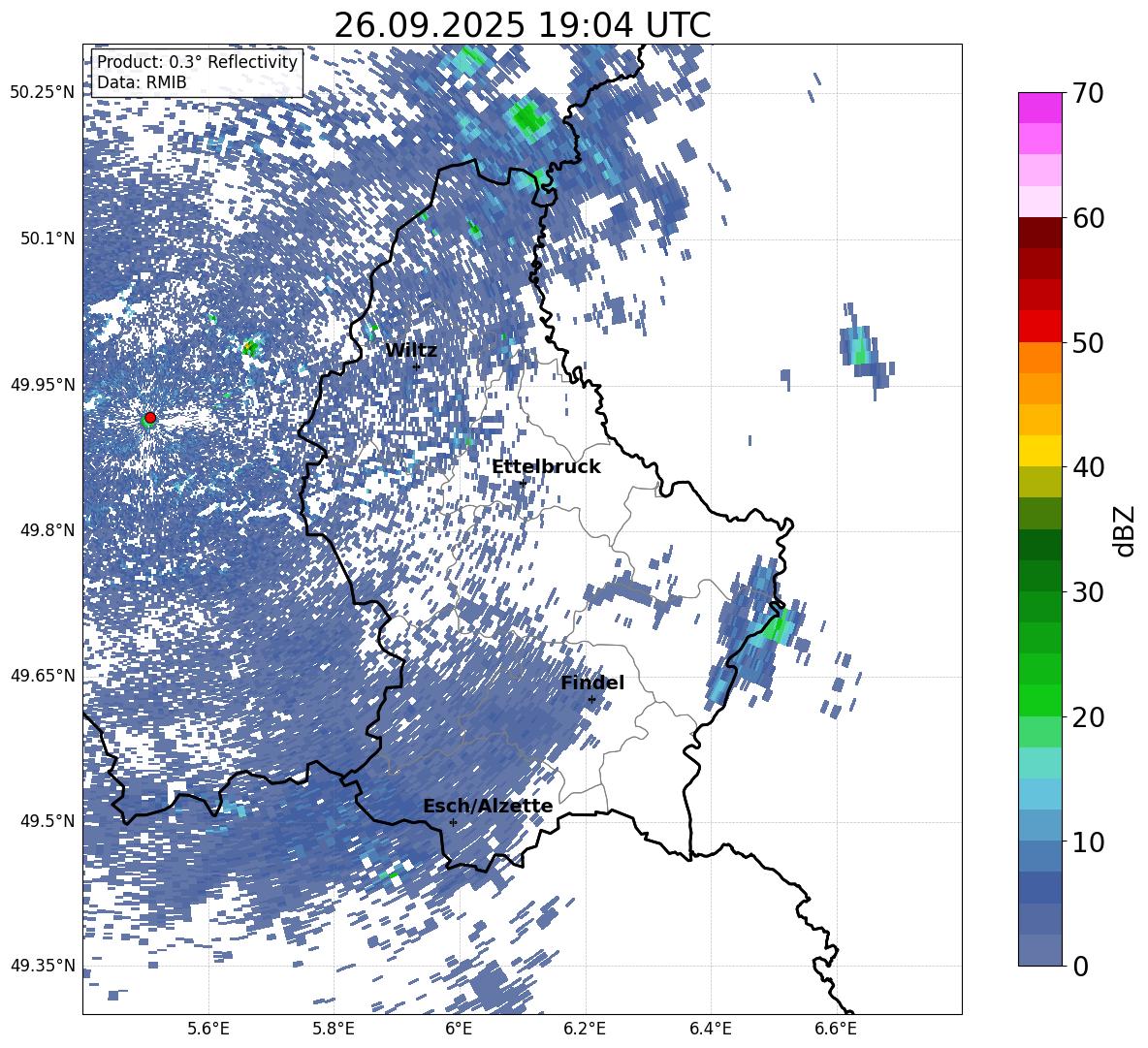The image size is (1148, 1048).
Task: Click the Esch/Alzette location cross marker
Action: click(x=453, y=822)
